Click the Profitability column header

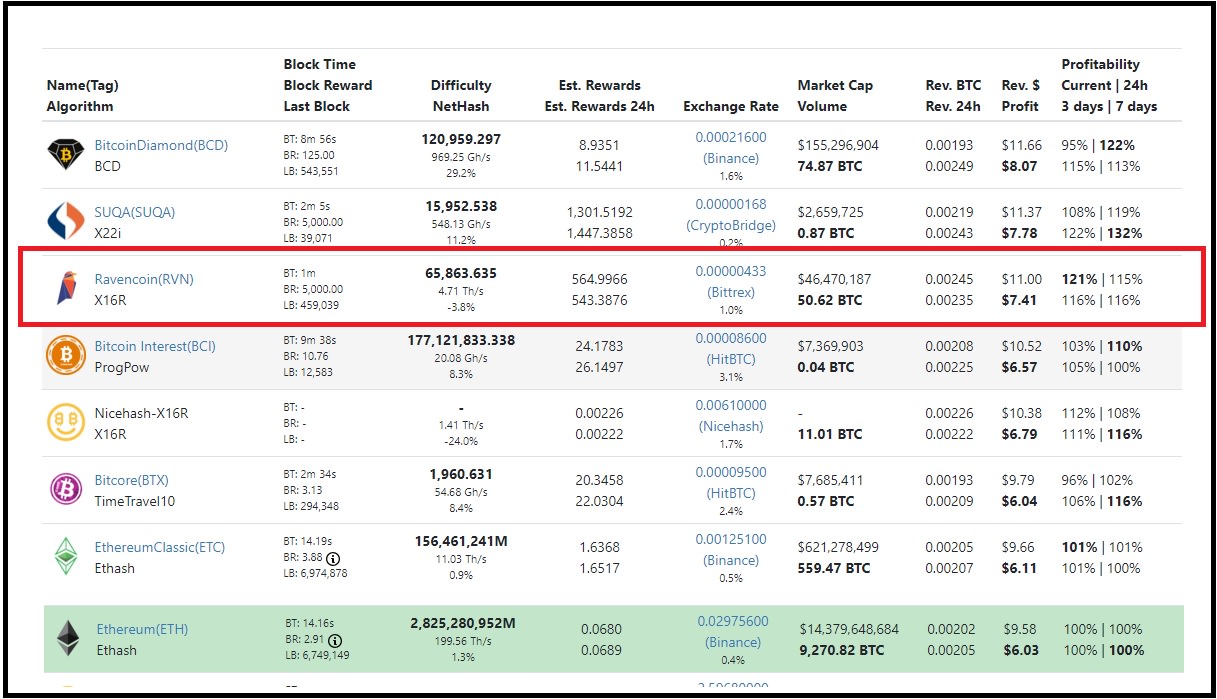pos(1101,65)
